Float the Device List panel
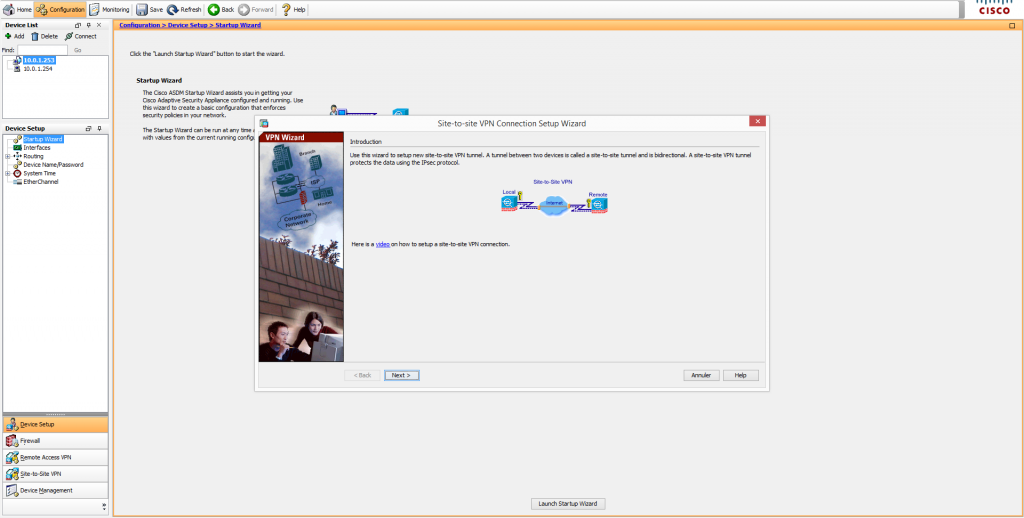 pyautogui.click(x=78, y=25)
